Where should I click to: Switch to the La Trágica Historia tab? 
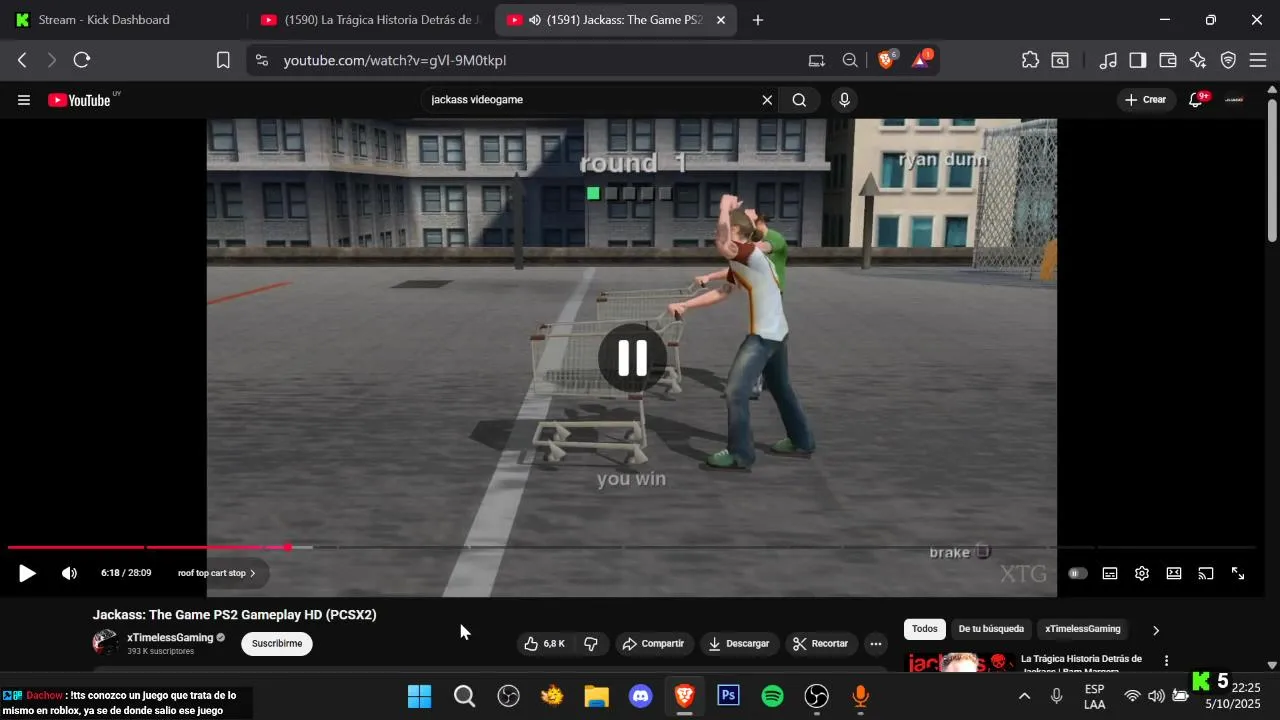pyautogui.click(x=370, y=20)
